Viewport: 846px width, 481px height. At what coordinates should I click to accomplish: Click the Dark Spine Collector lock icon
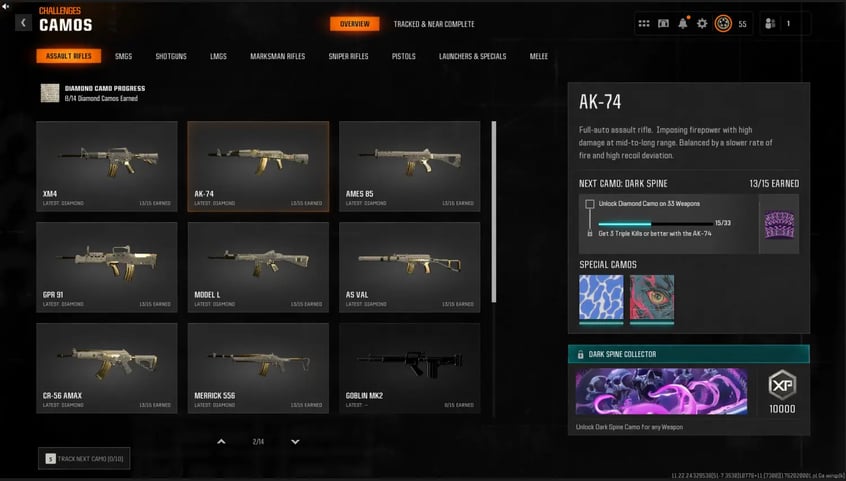(581, 355)
